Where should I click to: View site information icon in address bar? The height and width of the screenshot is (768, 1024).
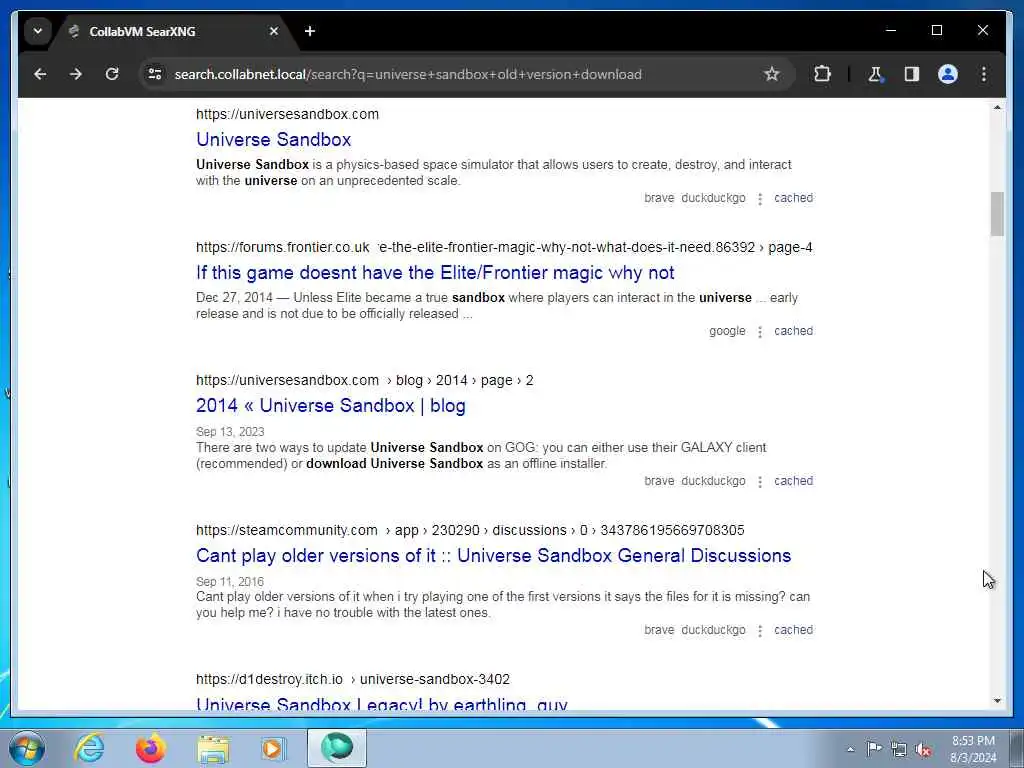(155, 74)
